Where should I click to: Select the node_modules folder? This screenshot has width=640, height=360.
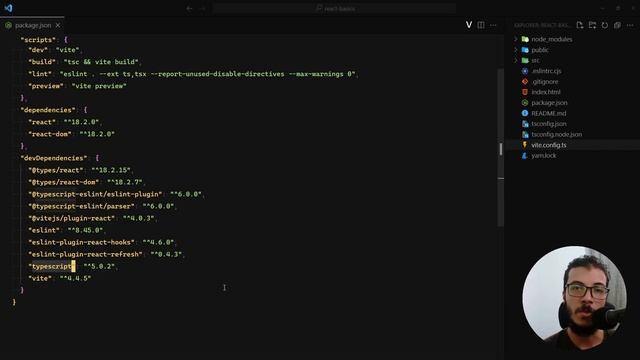coord(551,39)
